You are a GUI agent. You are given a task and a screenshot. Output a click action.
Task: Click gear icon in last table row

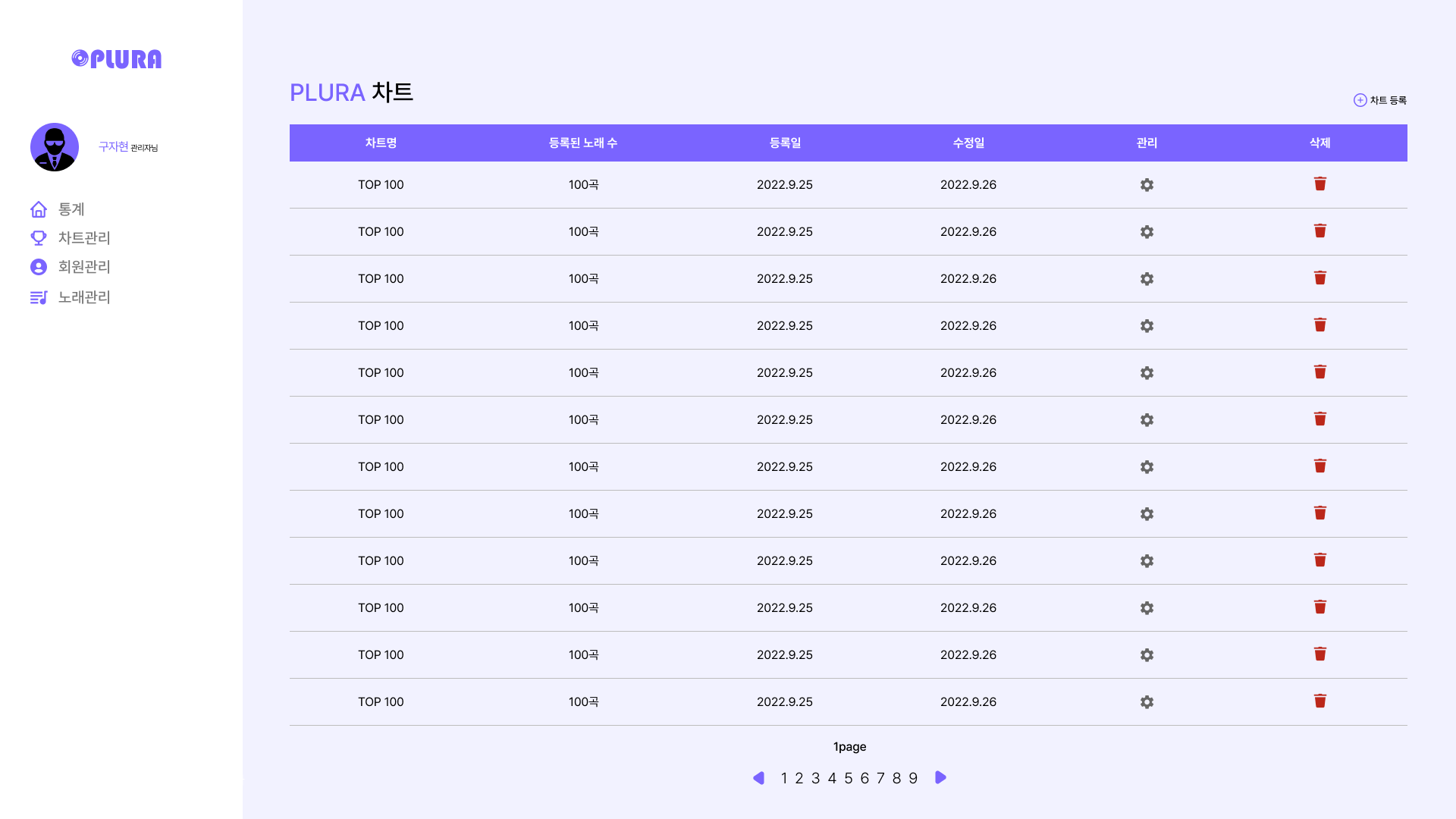(1147, 702)
